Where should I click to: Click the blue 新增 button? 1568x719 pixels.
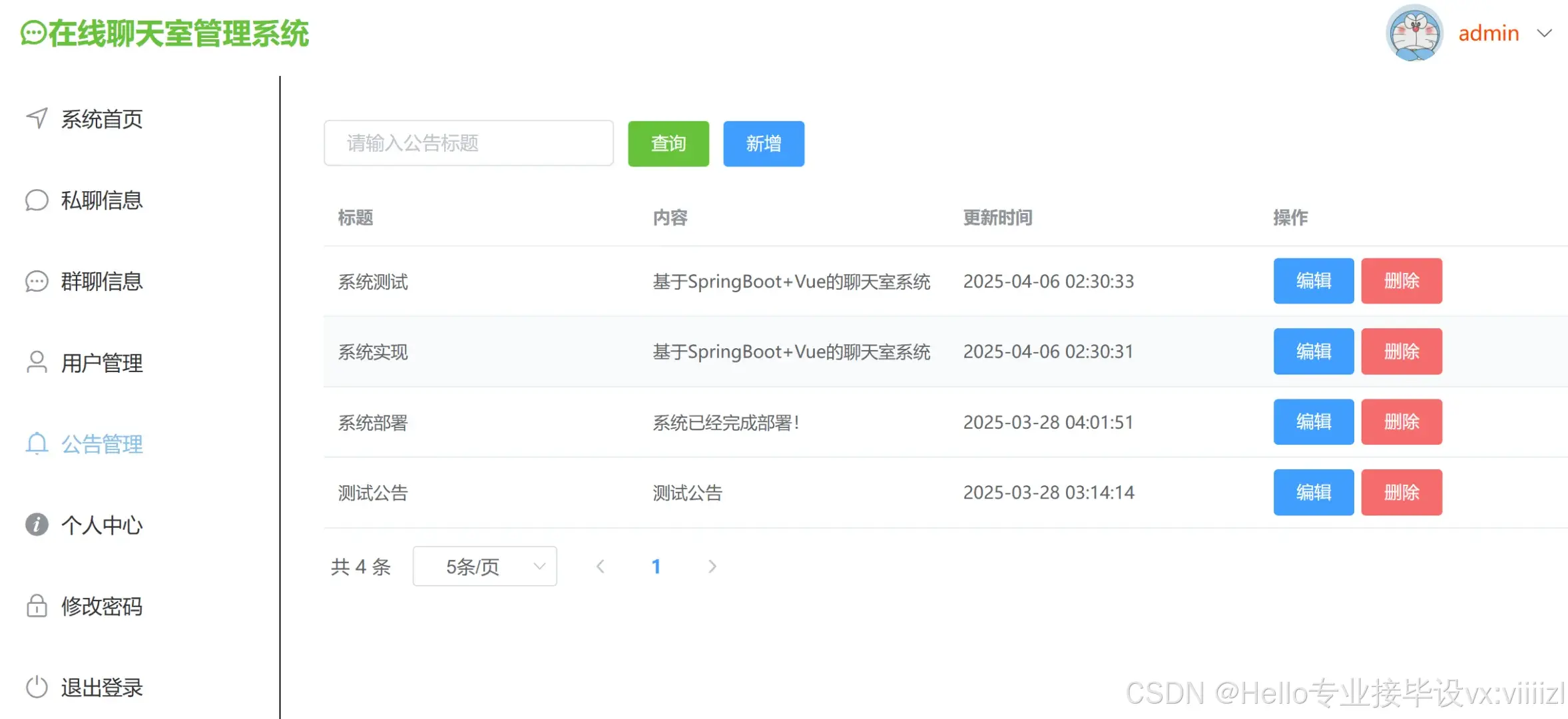tap(763, 144)
